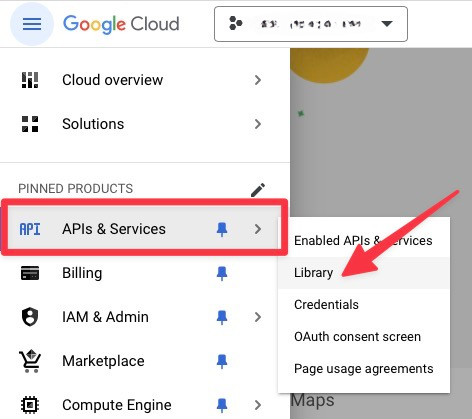Screen dimensions: 472x419
Task: Click the PINNED PRODUCTS heading
Action: [x=76, y=189]
